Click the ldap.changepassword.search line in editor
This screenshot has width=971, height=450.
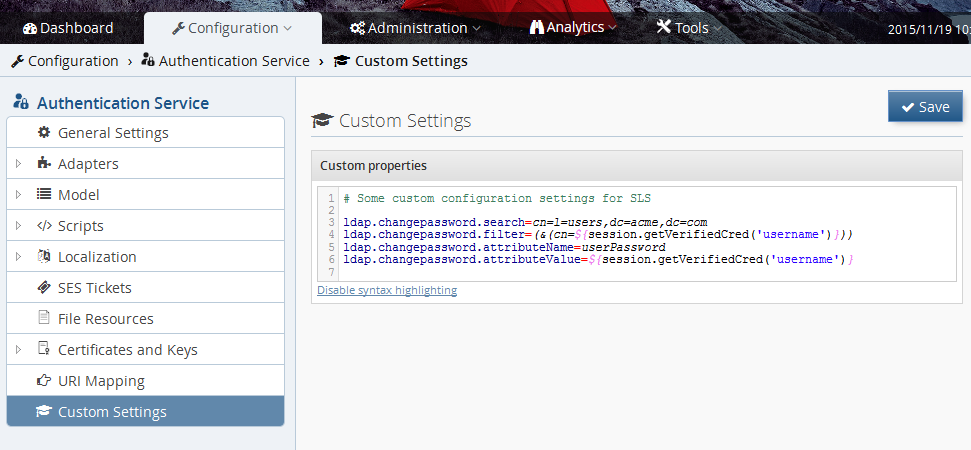click(x=525, y=222)
